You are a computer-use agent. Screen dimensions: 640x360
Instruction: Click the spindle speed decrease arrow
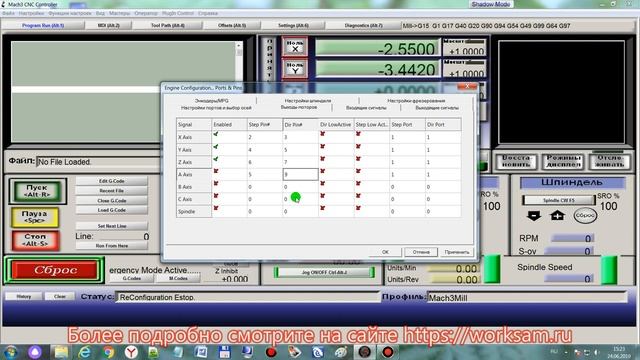[534, 216]
